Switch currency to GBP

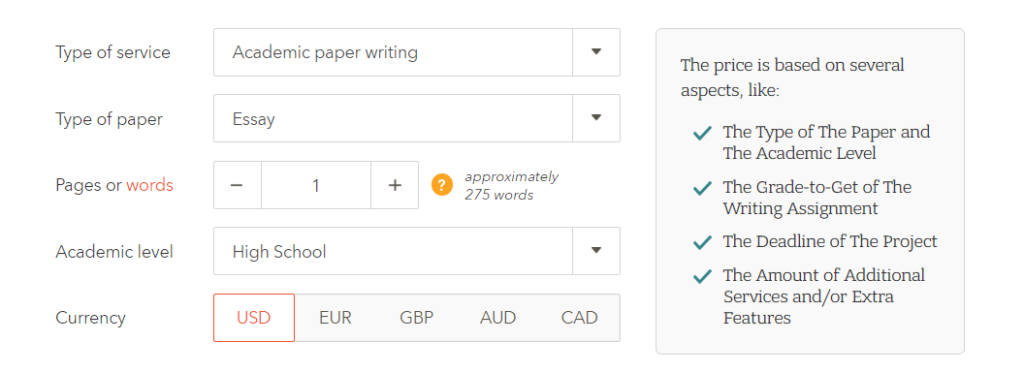point(417,317)
